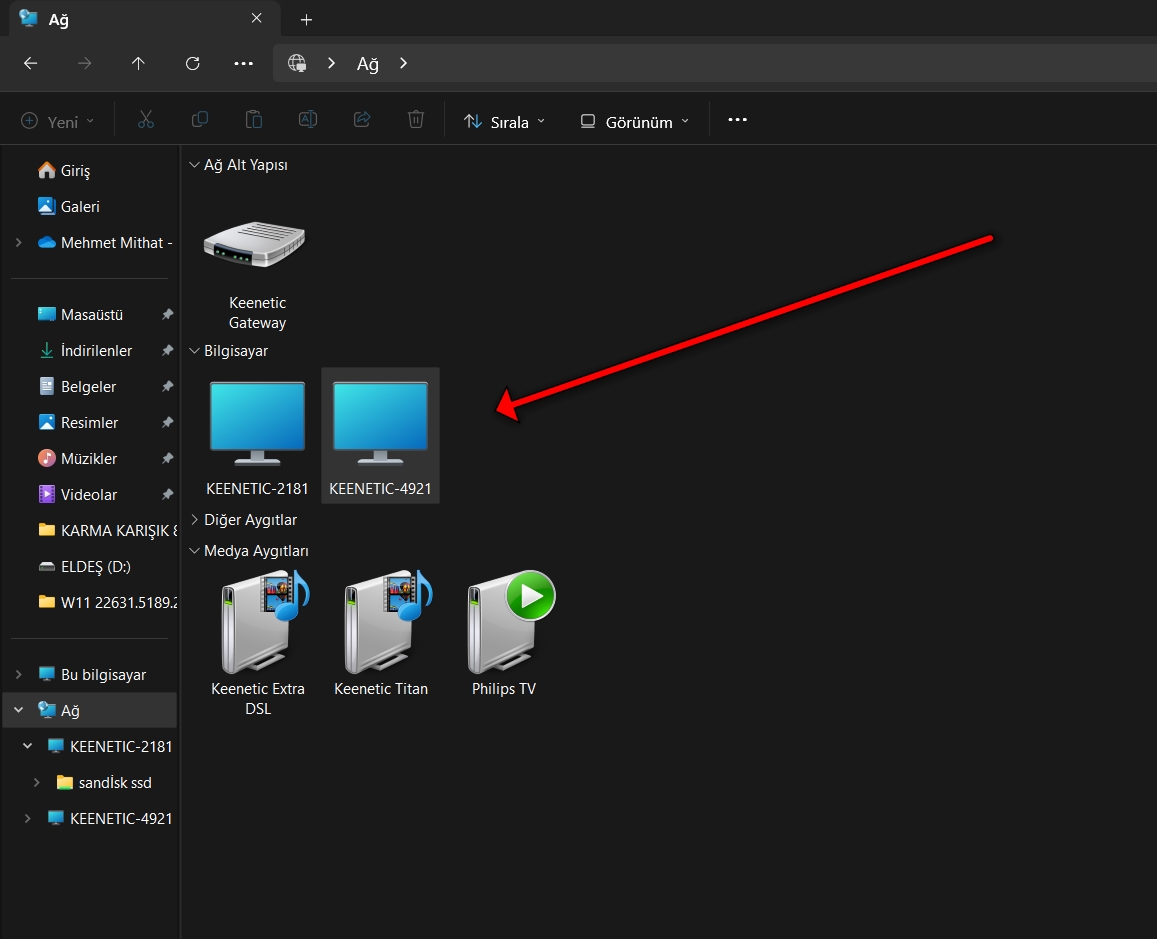Open Belgeler in quick access
This screenshot has width=1157, height=939.
click(x=77, y=387)
